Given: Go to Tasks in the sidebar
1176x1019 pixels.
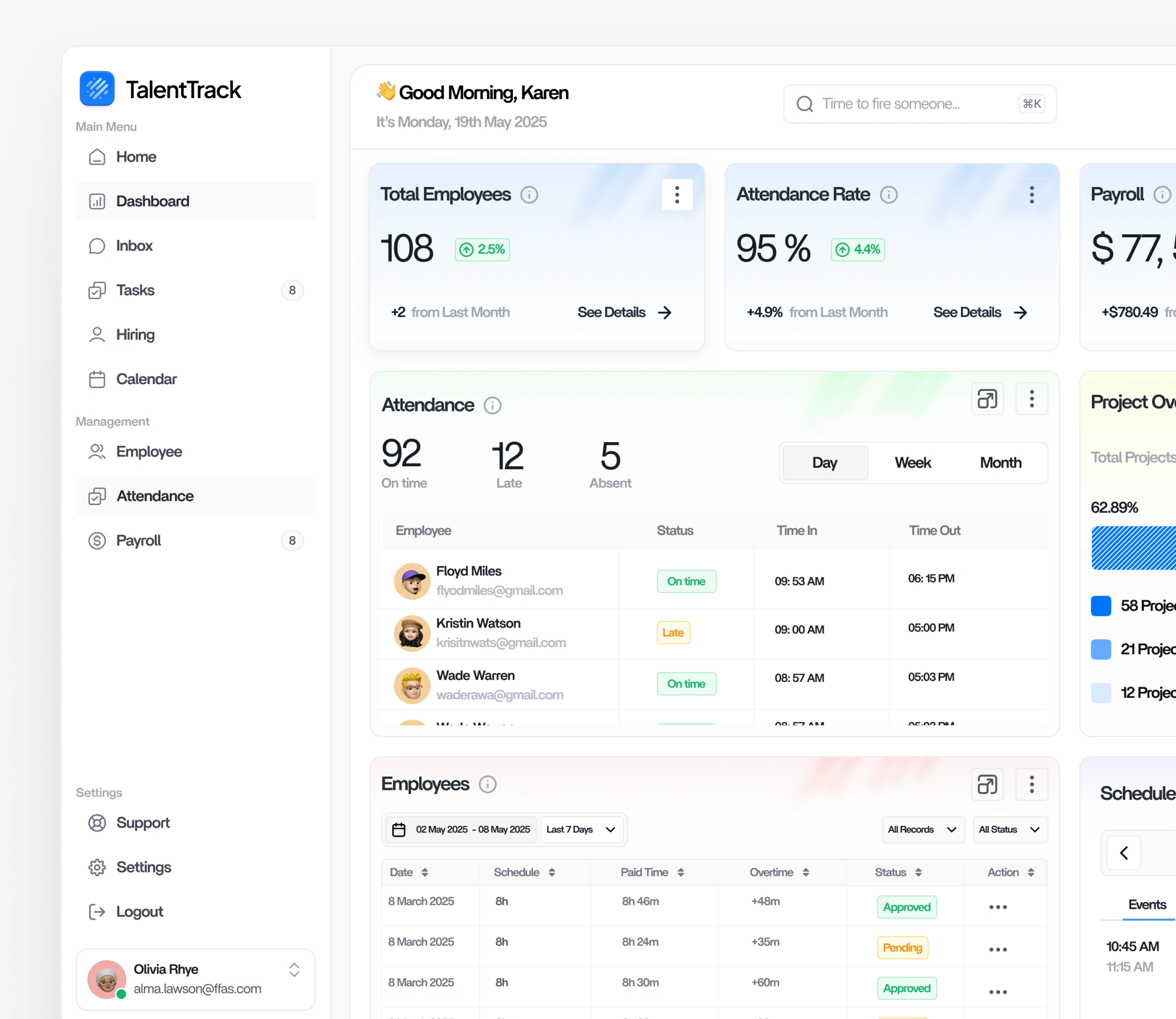Looking at the screenshot, I should [195, 290].
